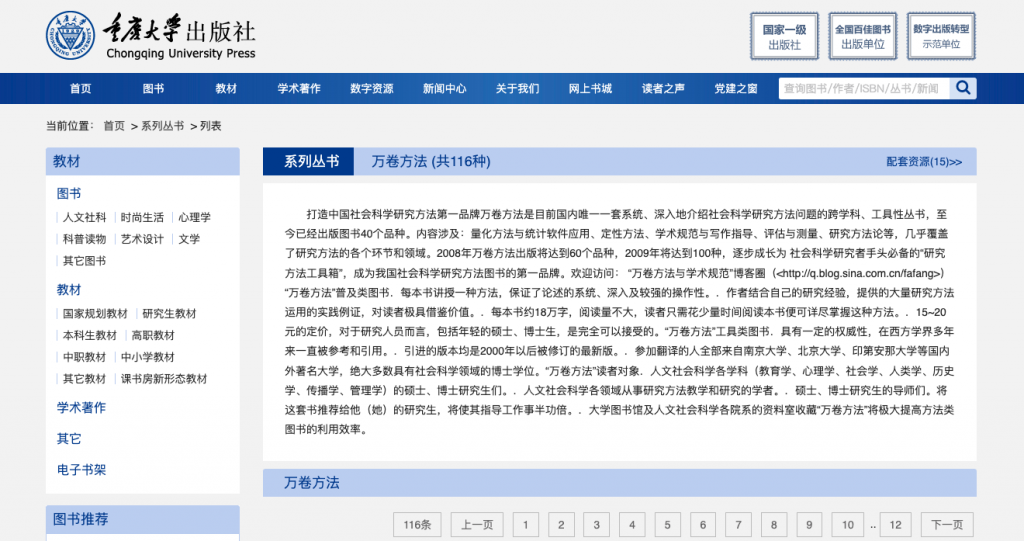This screenshot has width=1024, height=541.
Task: Click sidebar heading 图书
Action: click(x=69, y=193)
